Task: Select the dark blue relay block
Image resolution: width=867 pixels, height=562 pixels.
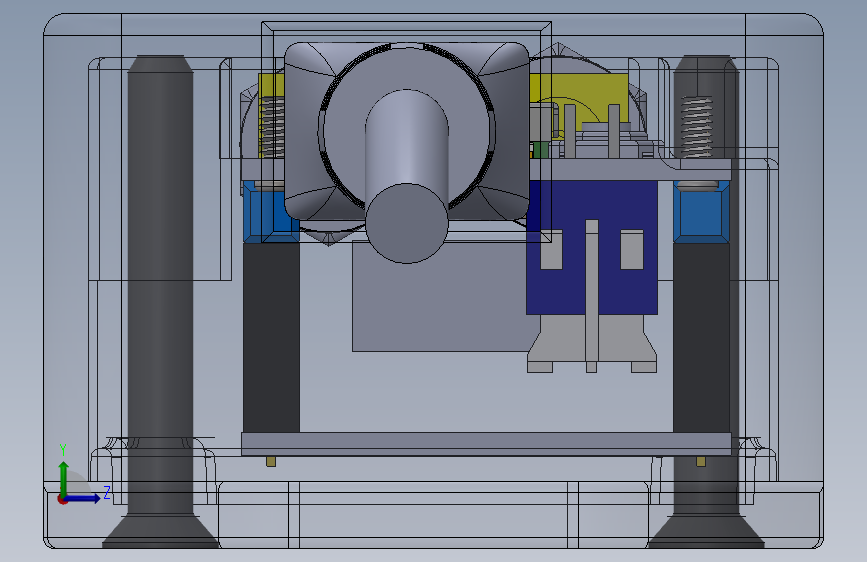Action: pos(592,248)
